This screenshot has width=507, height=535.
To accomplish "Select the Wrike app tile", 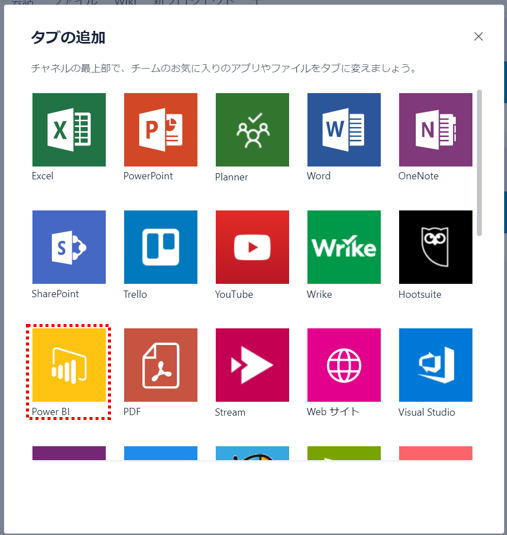I will click(344, 247).
